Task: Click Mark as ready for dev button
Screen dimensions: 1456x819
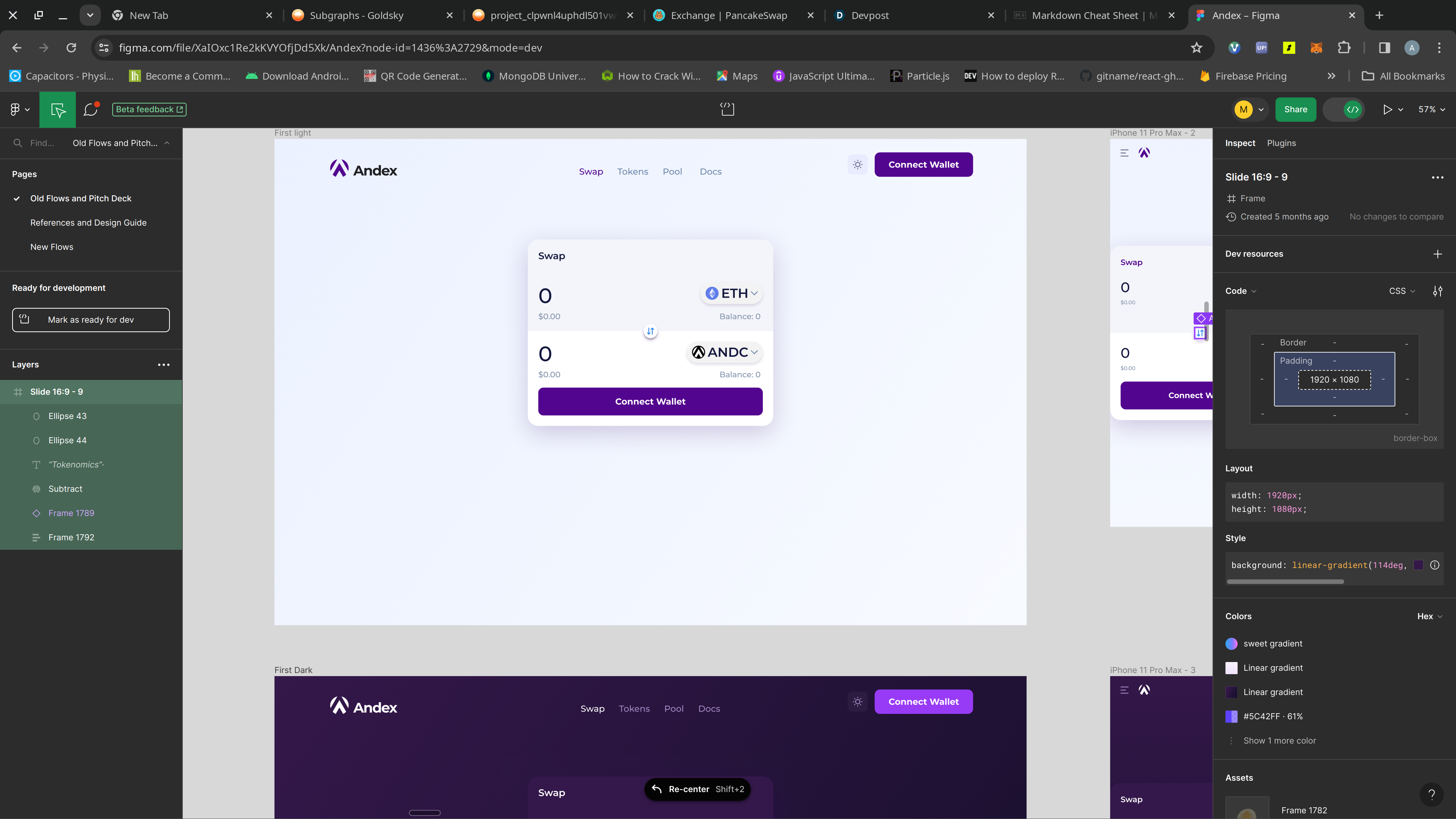Action: 91,320
